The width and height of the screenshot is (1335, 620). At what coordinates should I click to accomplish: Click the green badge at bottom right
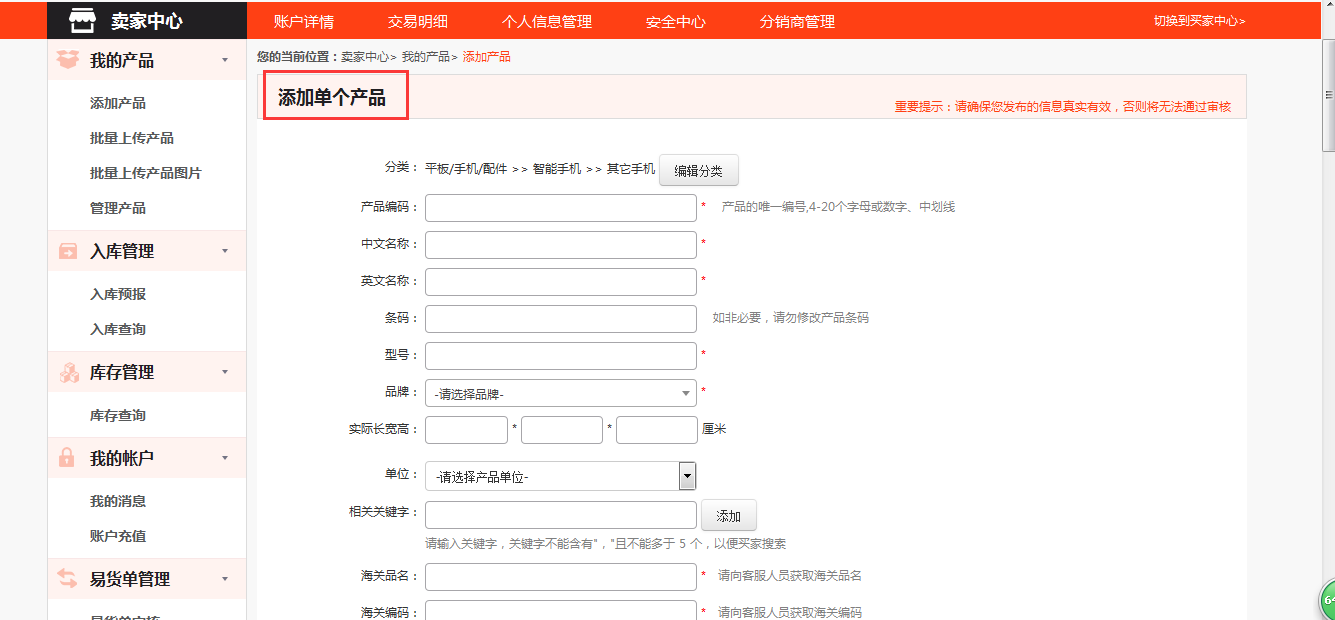pyautogui.click(x=1327, y=600)
